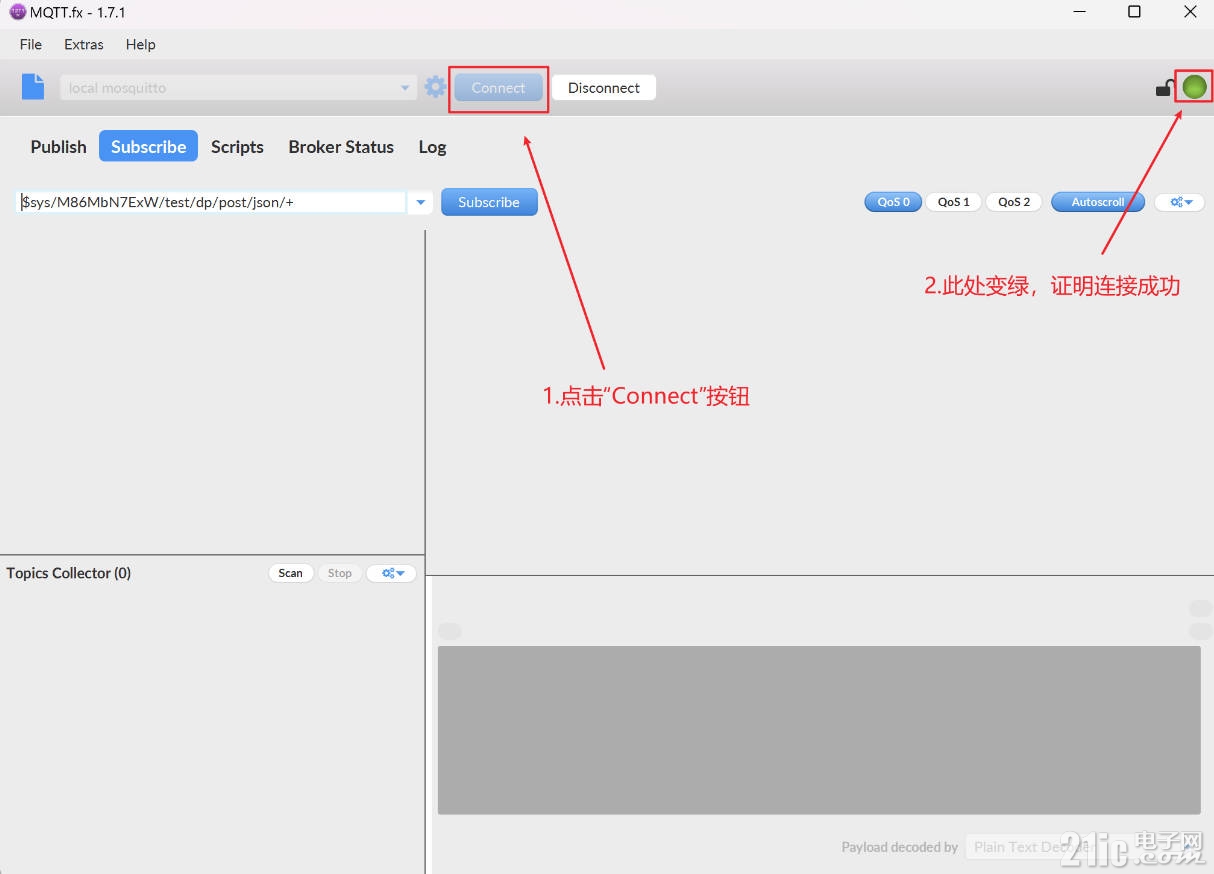Open the Log tab
1214x874 pixels.
pos(432,146)
